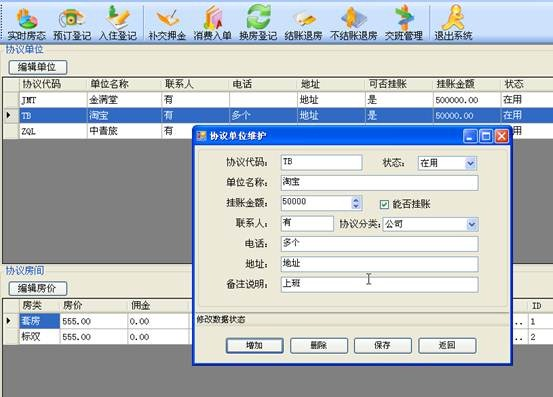This screenshot has height=397, width=553.
Task: Click the 佣金 column header
Action: click(159, 305)
